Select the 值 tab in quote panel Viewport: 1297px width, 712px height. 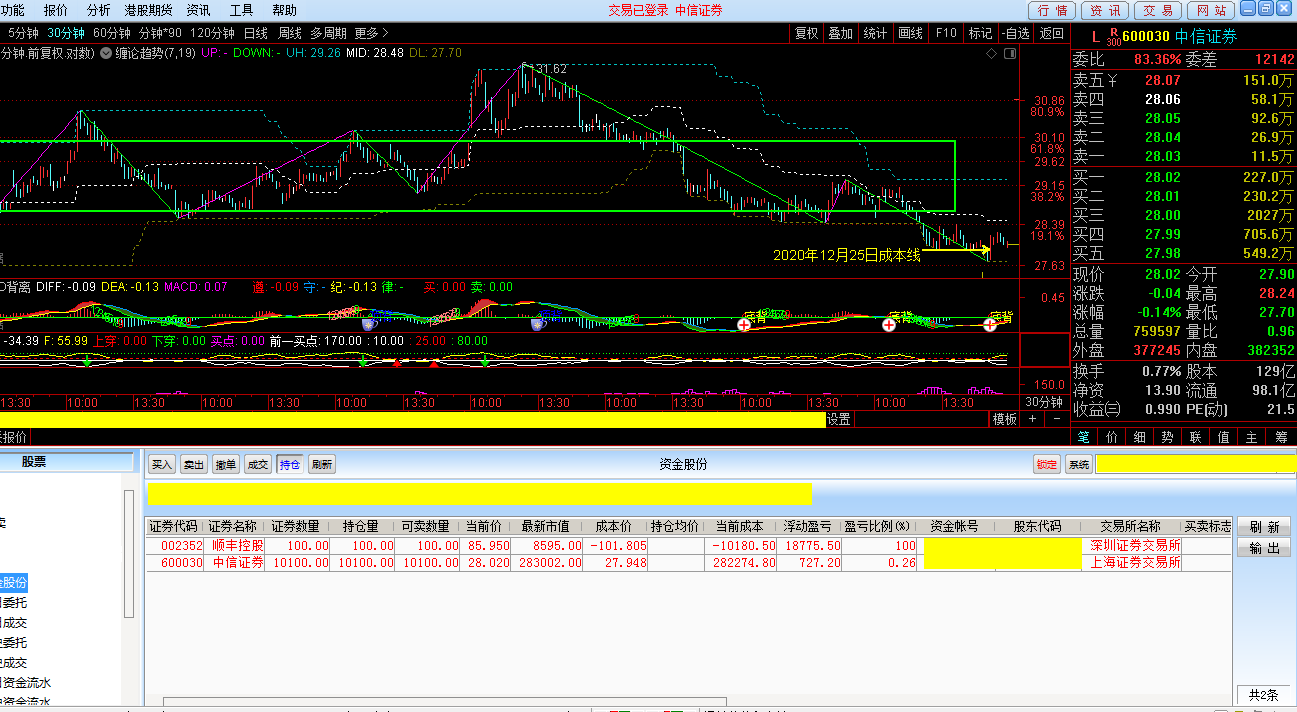[x=1225, y=437]
